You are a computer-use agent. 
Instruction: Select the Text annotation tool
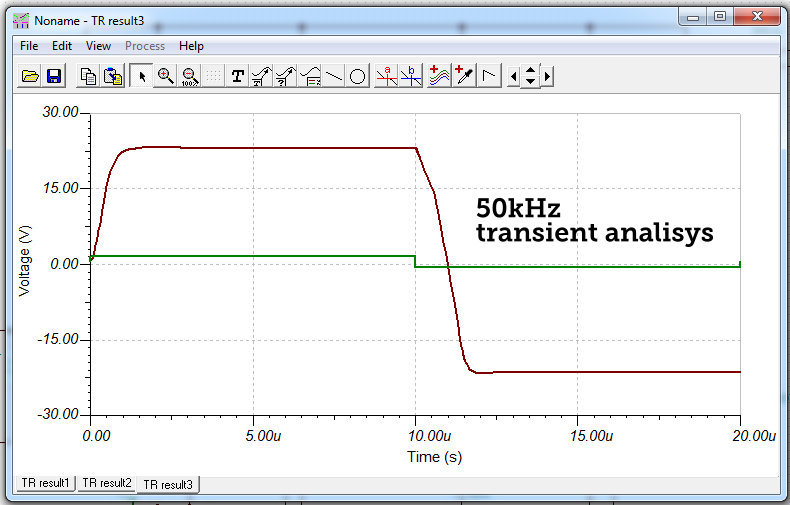[237, 76]
